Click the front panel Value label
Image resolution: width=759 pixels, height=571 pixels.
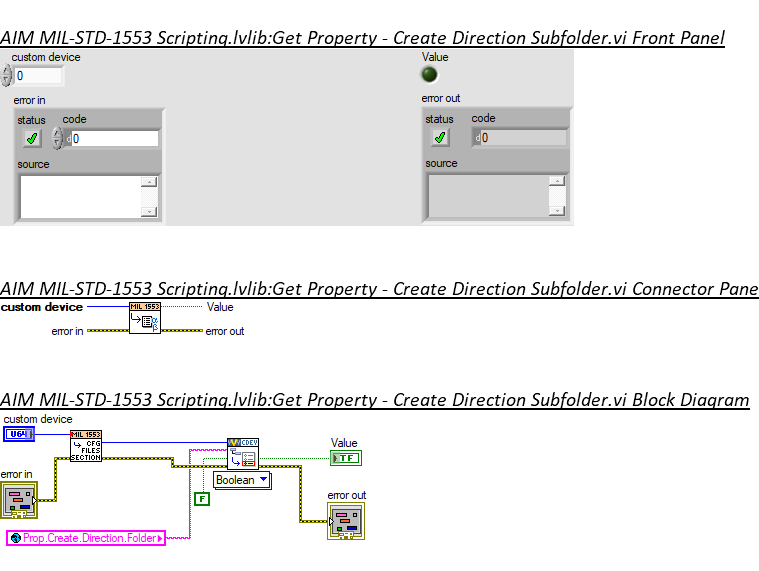tap(435, 57)
